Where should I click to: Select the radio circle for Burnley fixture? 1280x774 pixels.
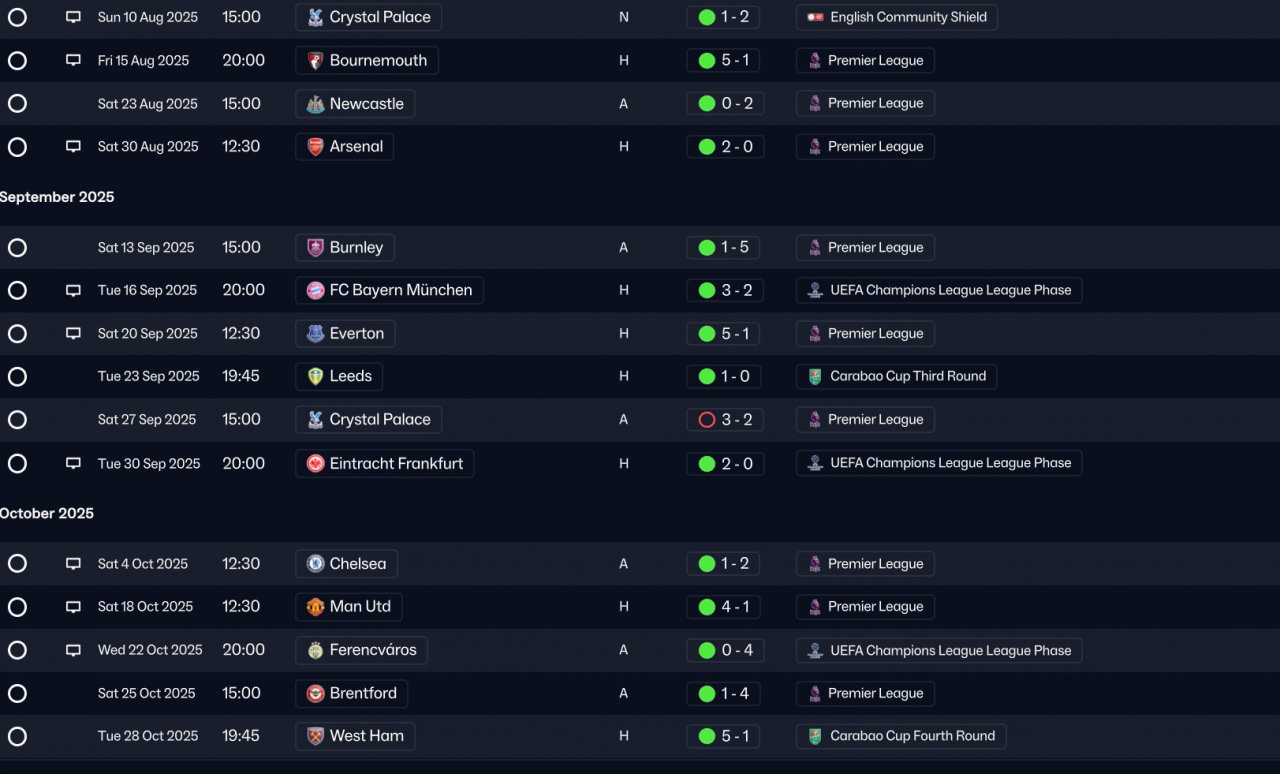coord(17,247)
